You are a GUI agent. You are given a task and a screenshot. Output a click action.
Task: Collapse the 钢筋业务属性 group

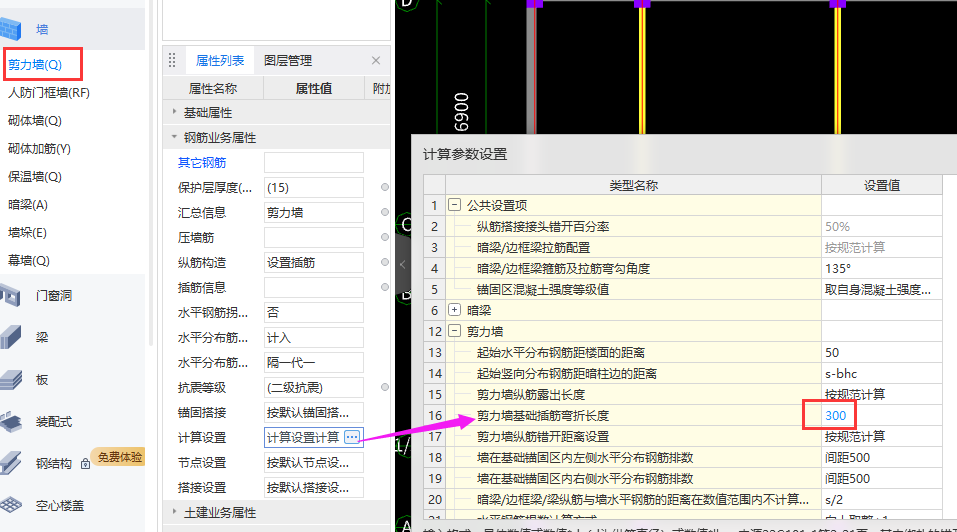click(175, 137)
